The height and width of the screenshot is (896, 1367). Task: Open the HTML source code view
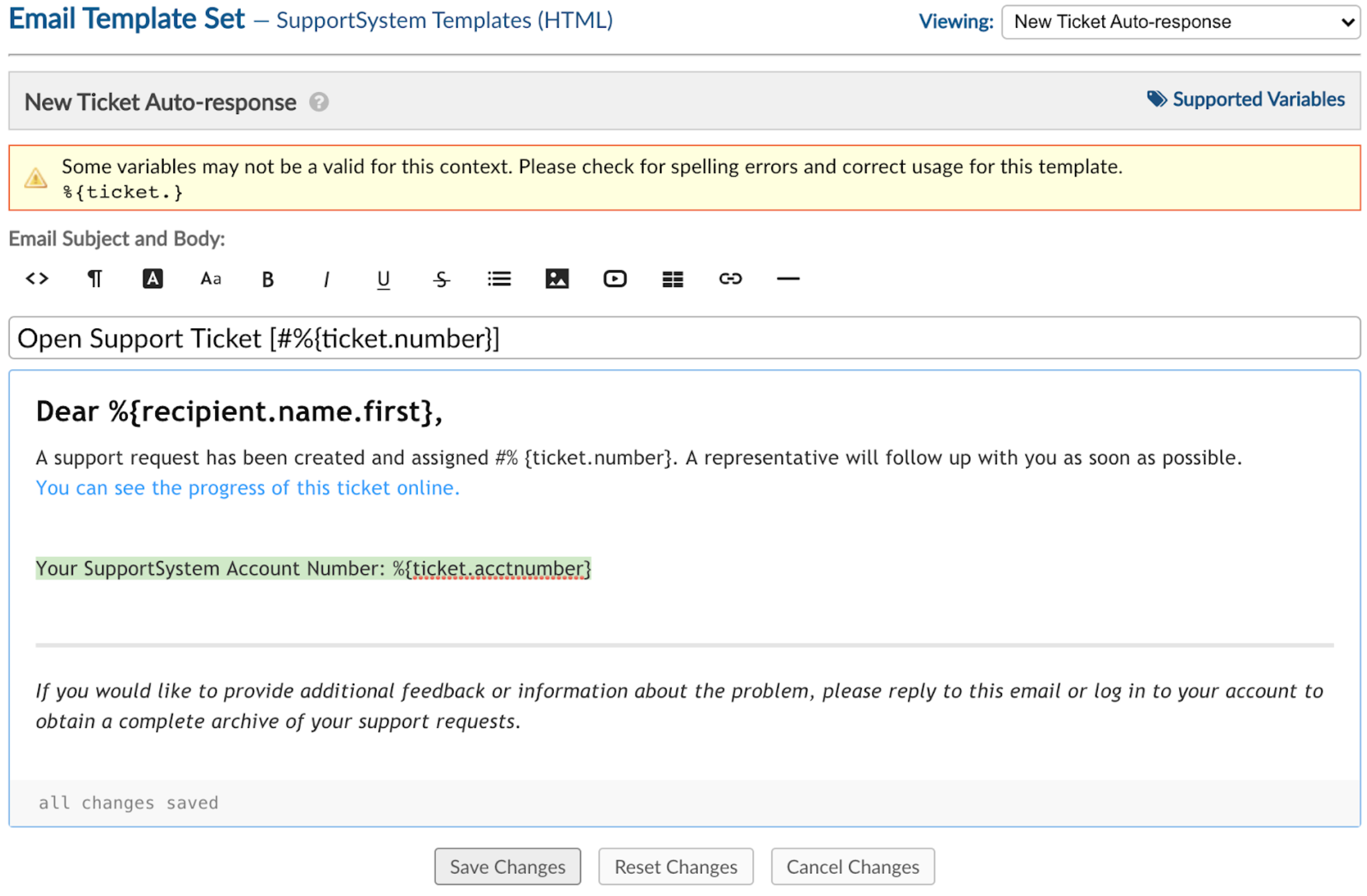pyautogui.click(x=36, y=278)
